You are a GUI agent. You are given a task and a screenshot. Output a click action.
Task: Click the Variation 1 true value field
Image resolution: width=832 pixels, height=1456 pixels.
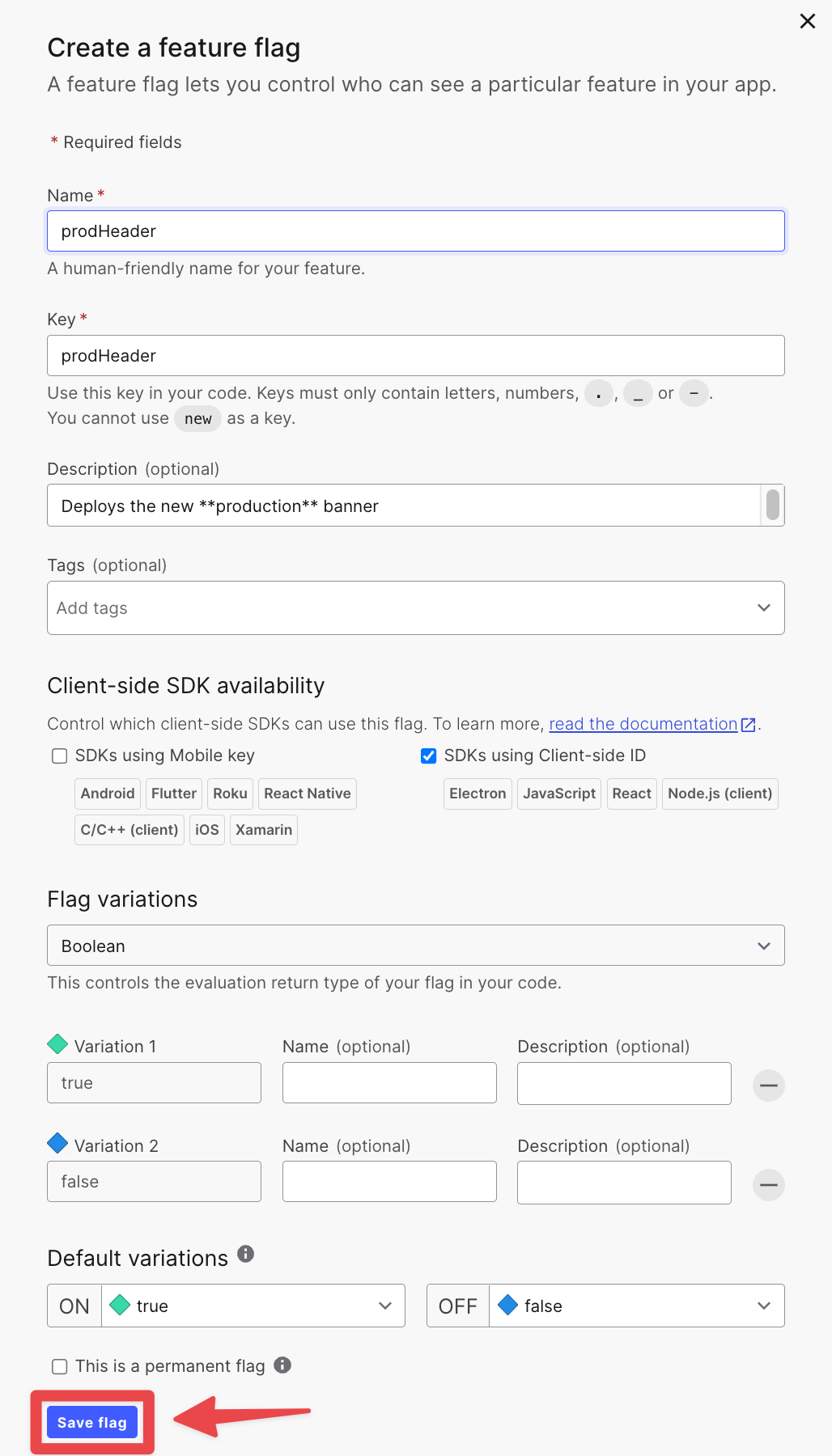(x=154, y=1082)
